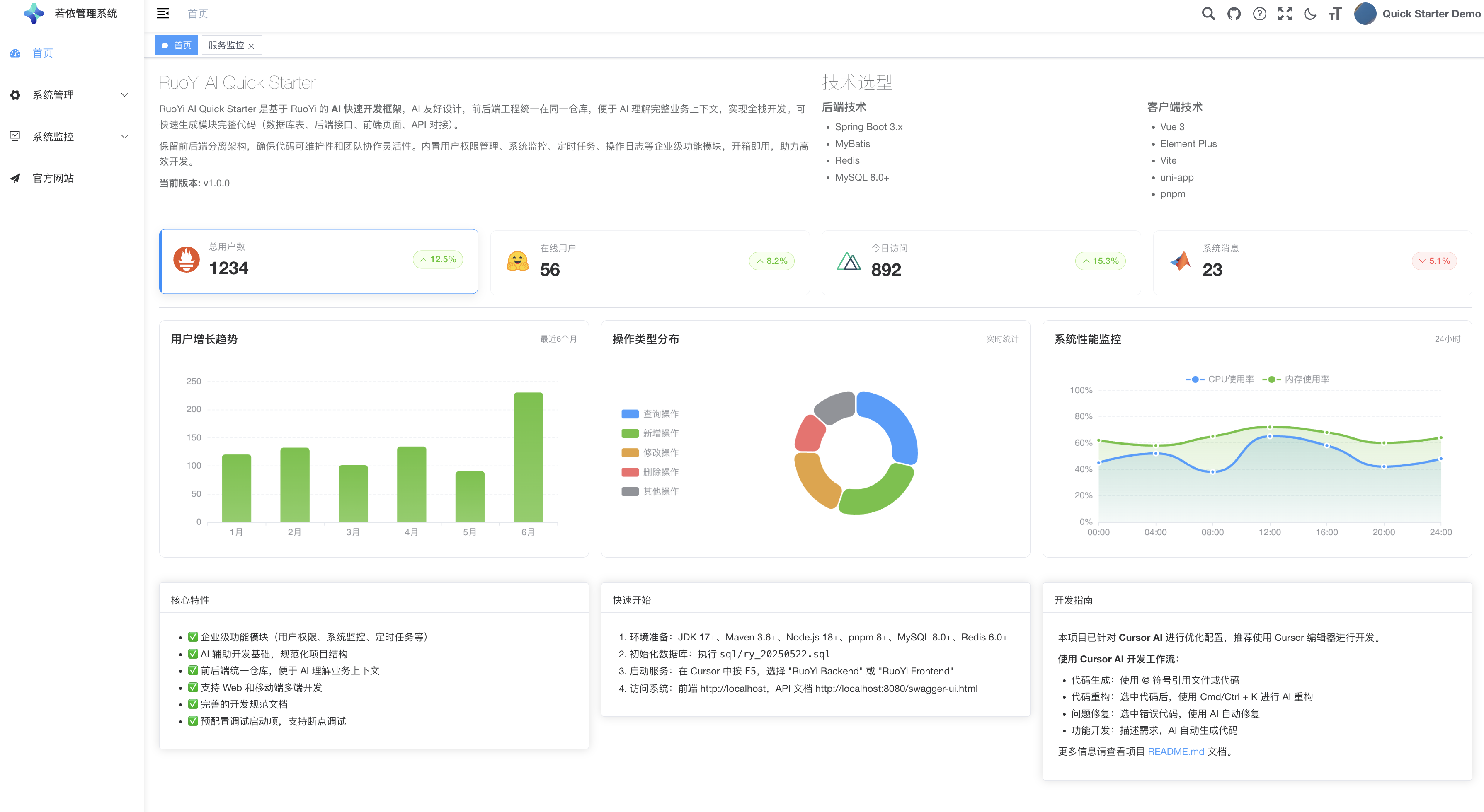This screenshot has height=812, width=1484.
Task: Click the 今日访问 triangle icon
Action: pyautogui.click(x=849, y=261)
